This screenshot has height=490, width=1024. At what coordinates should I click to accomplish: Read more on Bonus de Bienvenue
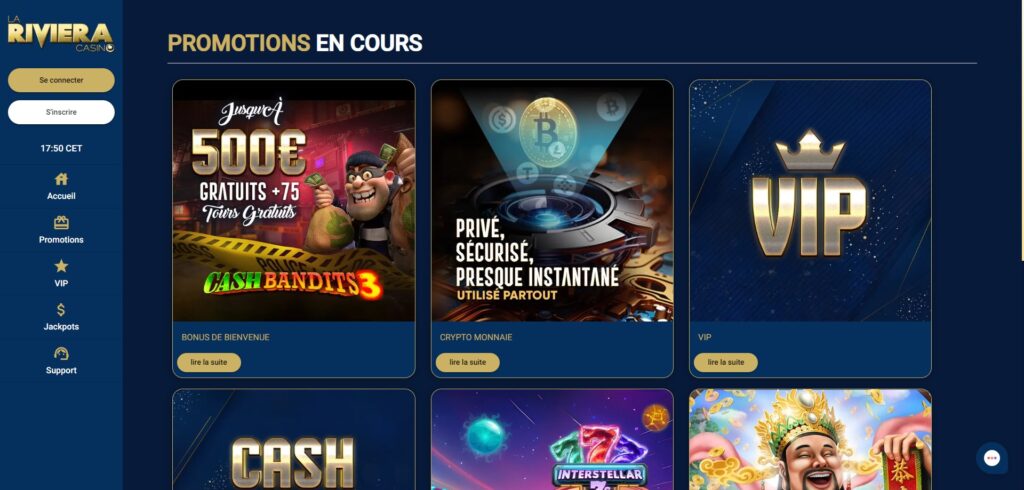[x=209, y=362]
